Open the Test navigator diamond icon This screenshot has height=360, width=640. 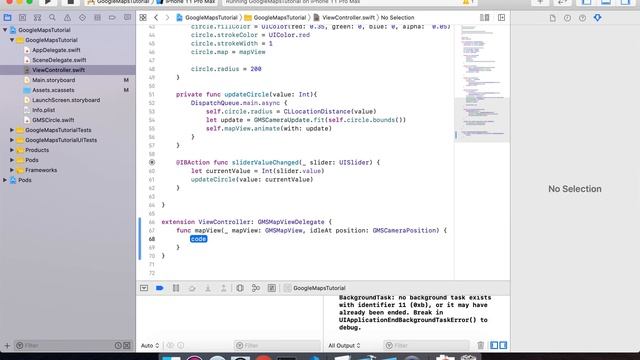coord(82,18)
